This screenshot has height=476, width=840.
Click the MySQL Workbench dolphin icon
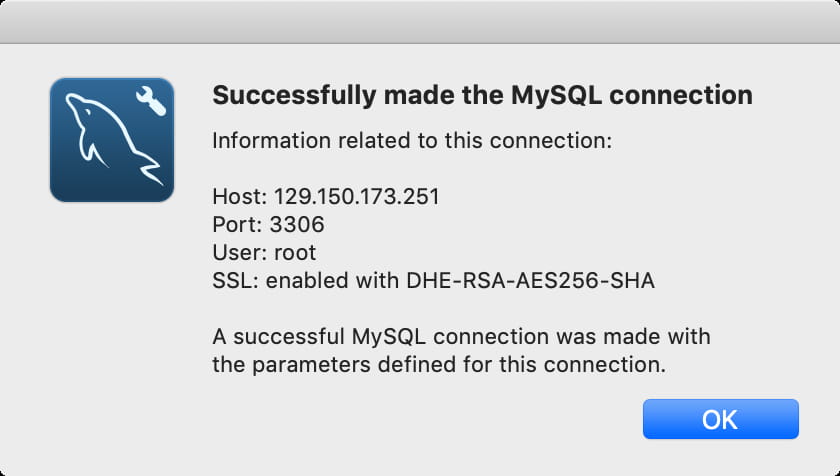[112, 140]
